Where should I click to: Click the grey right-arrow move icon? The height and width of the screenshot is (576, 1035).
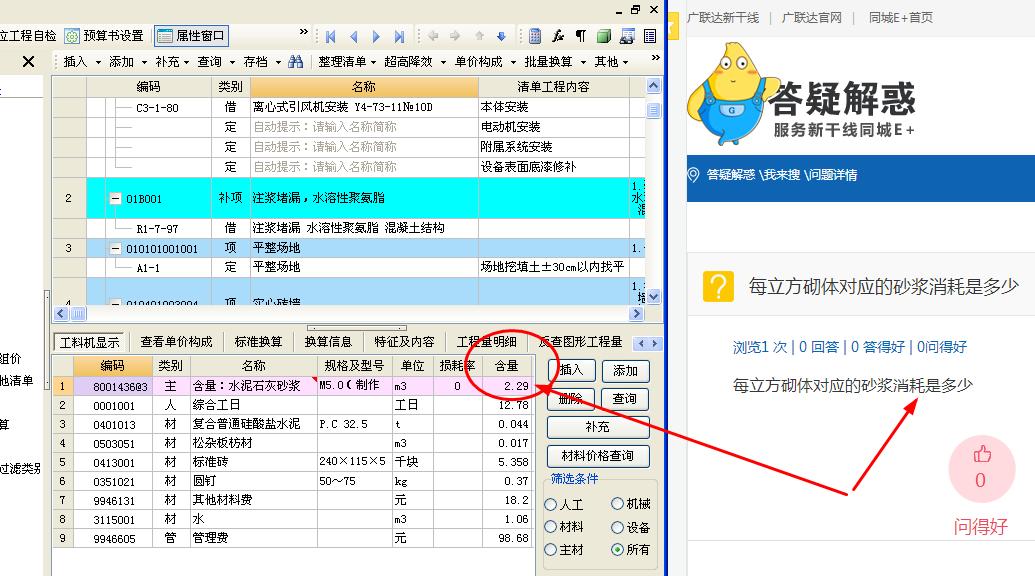[455, 36]
